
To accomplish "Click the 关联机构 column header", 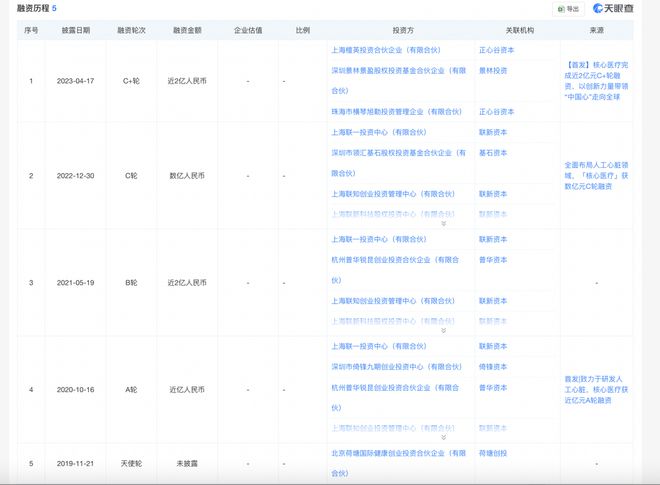I will (520, 30).
